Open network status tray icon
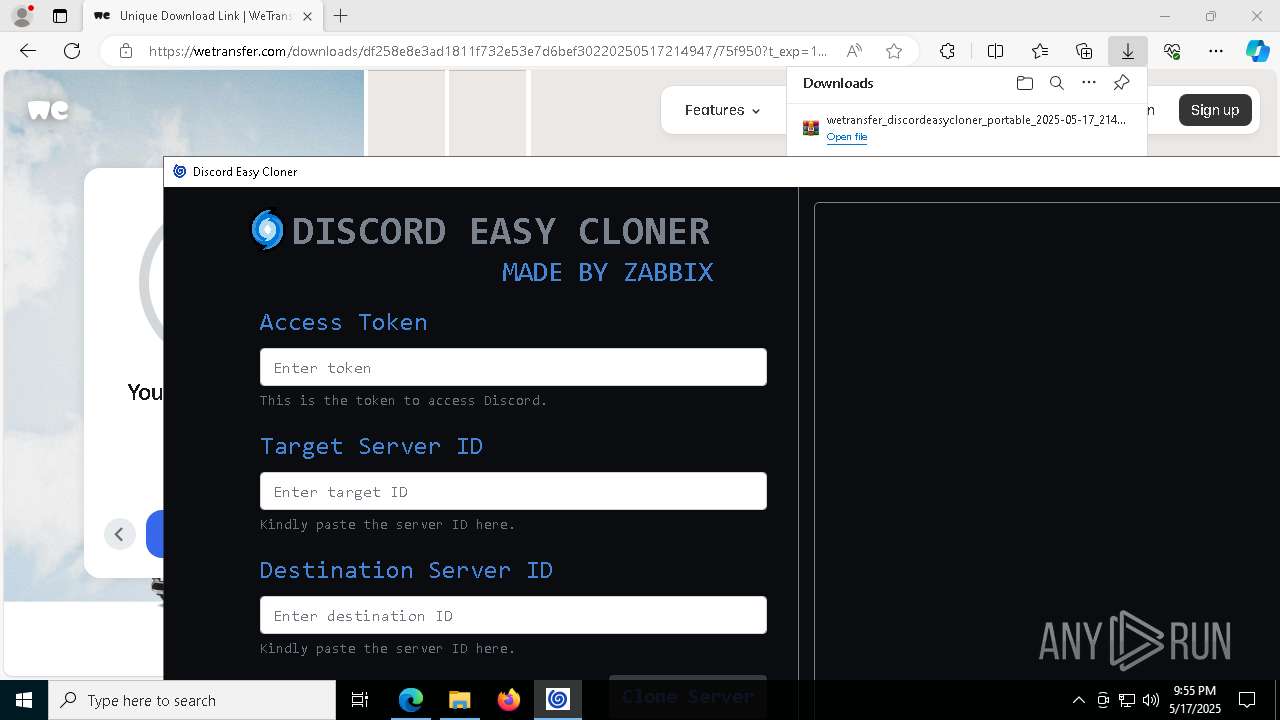1280x720 pixels. coord(1127,700)
